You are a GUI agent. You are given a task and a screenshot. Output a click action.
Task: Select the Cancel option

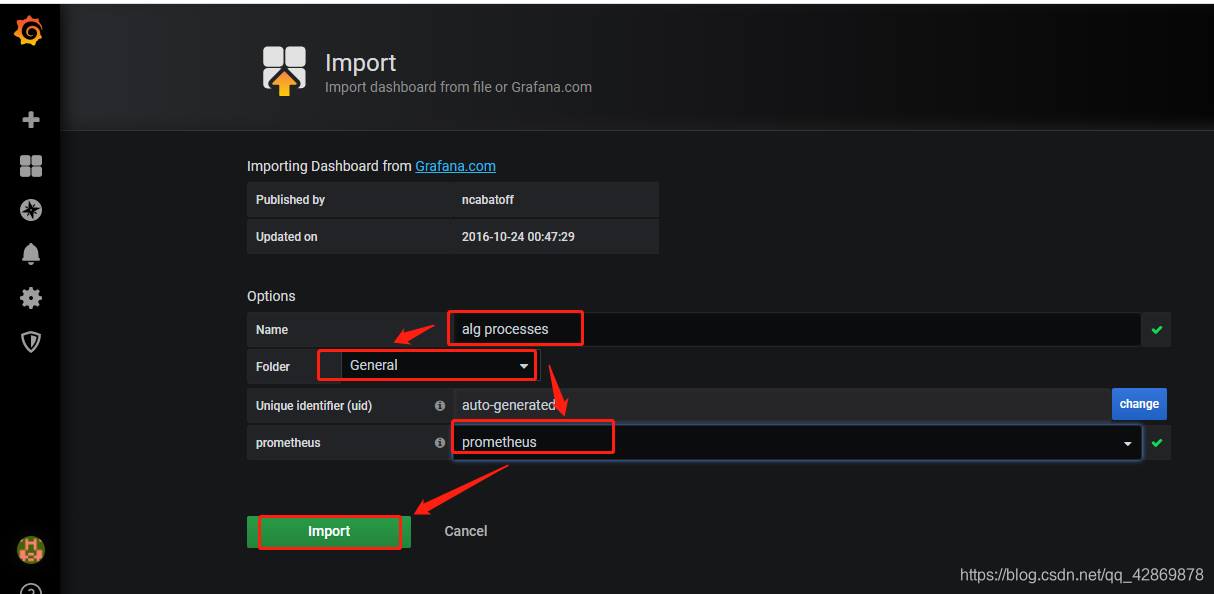pos(465,531)
